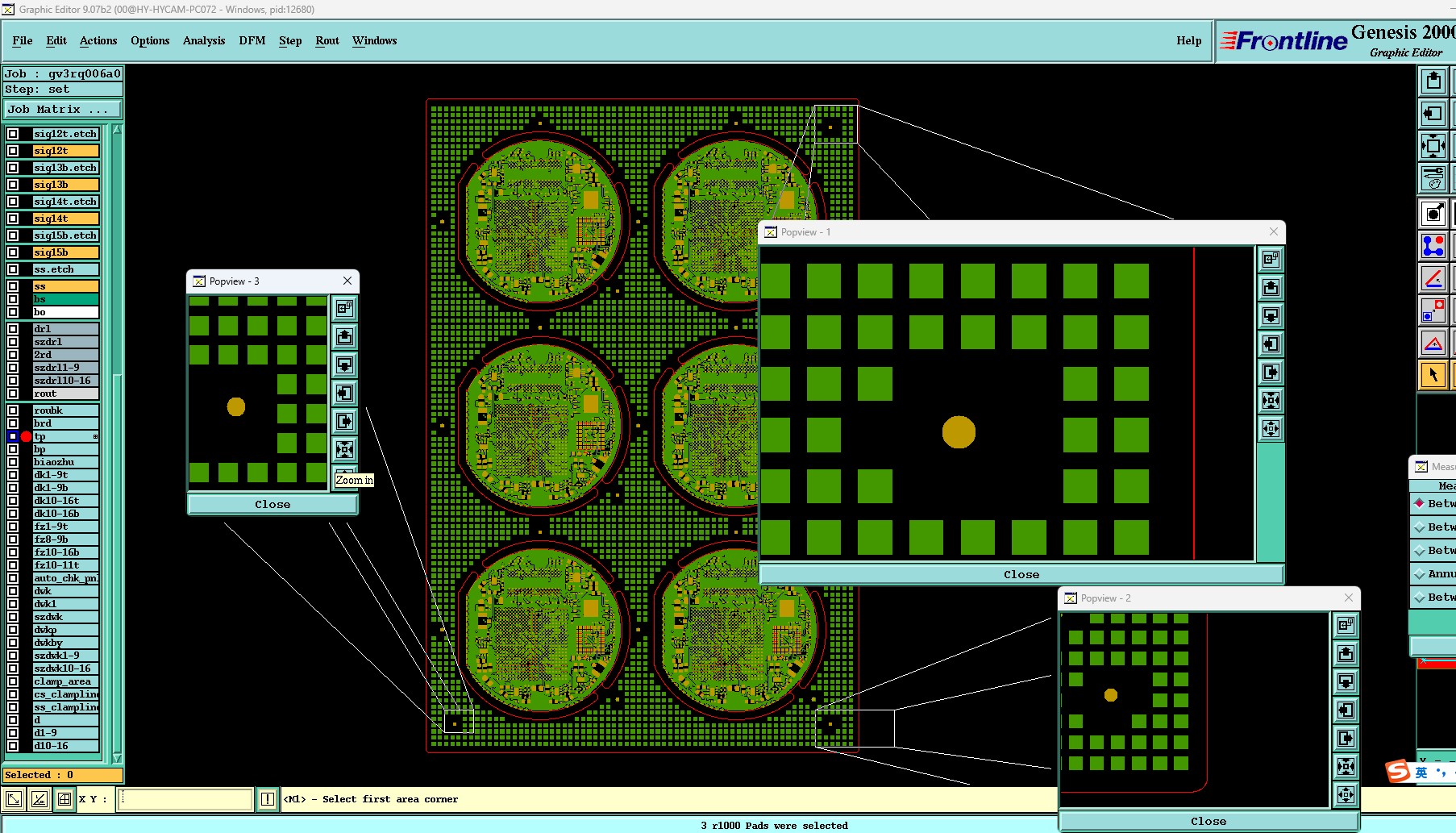Viewport: 1456px width, 833px height.
Task: Click the pan-left view icon in right toolbar
Action: [x=1433, y=114]
